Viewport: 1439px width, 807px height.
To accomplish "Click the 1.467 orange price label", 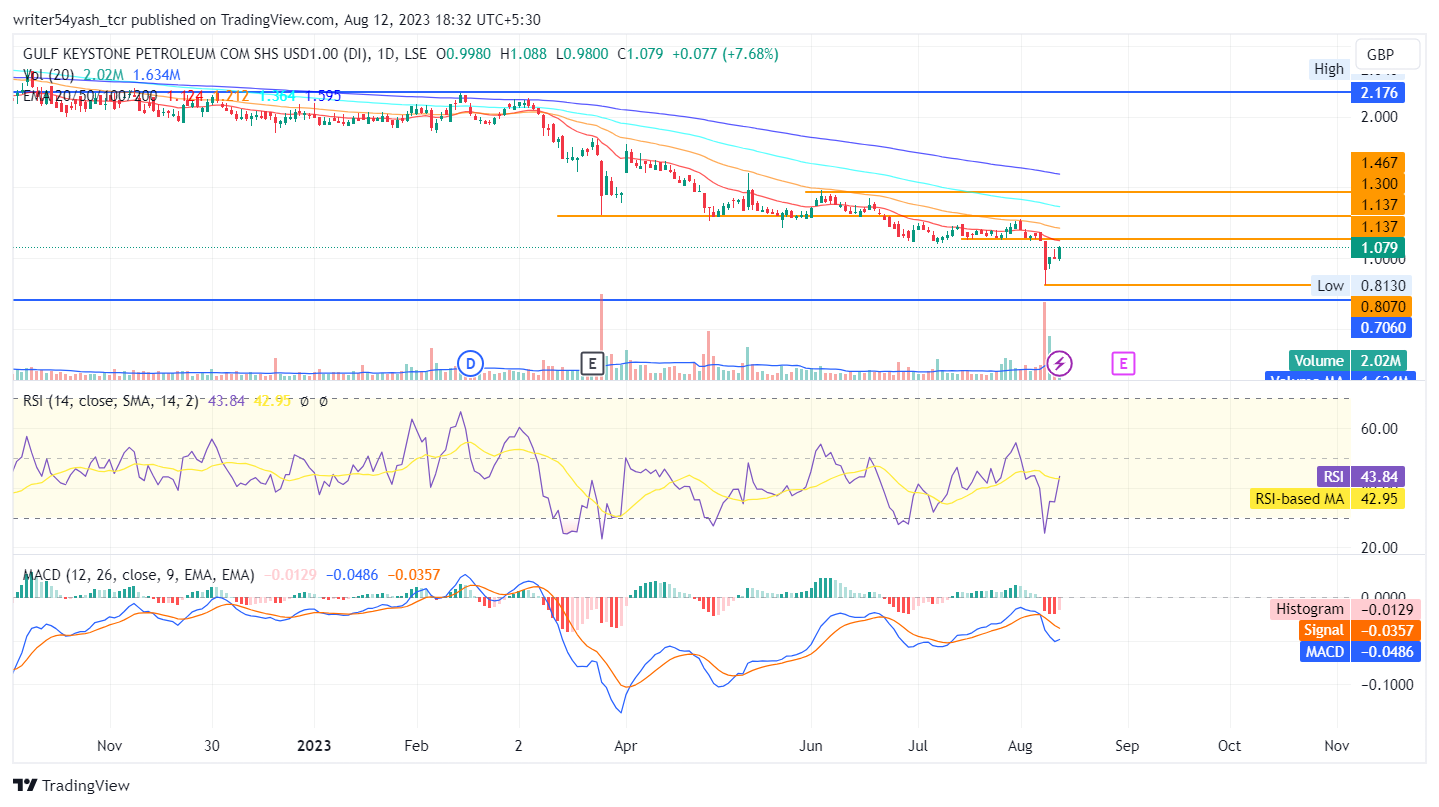I will (x=1378, y=162).
